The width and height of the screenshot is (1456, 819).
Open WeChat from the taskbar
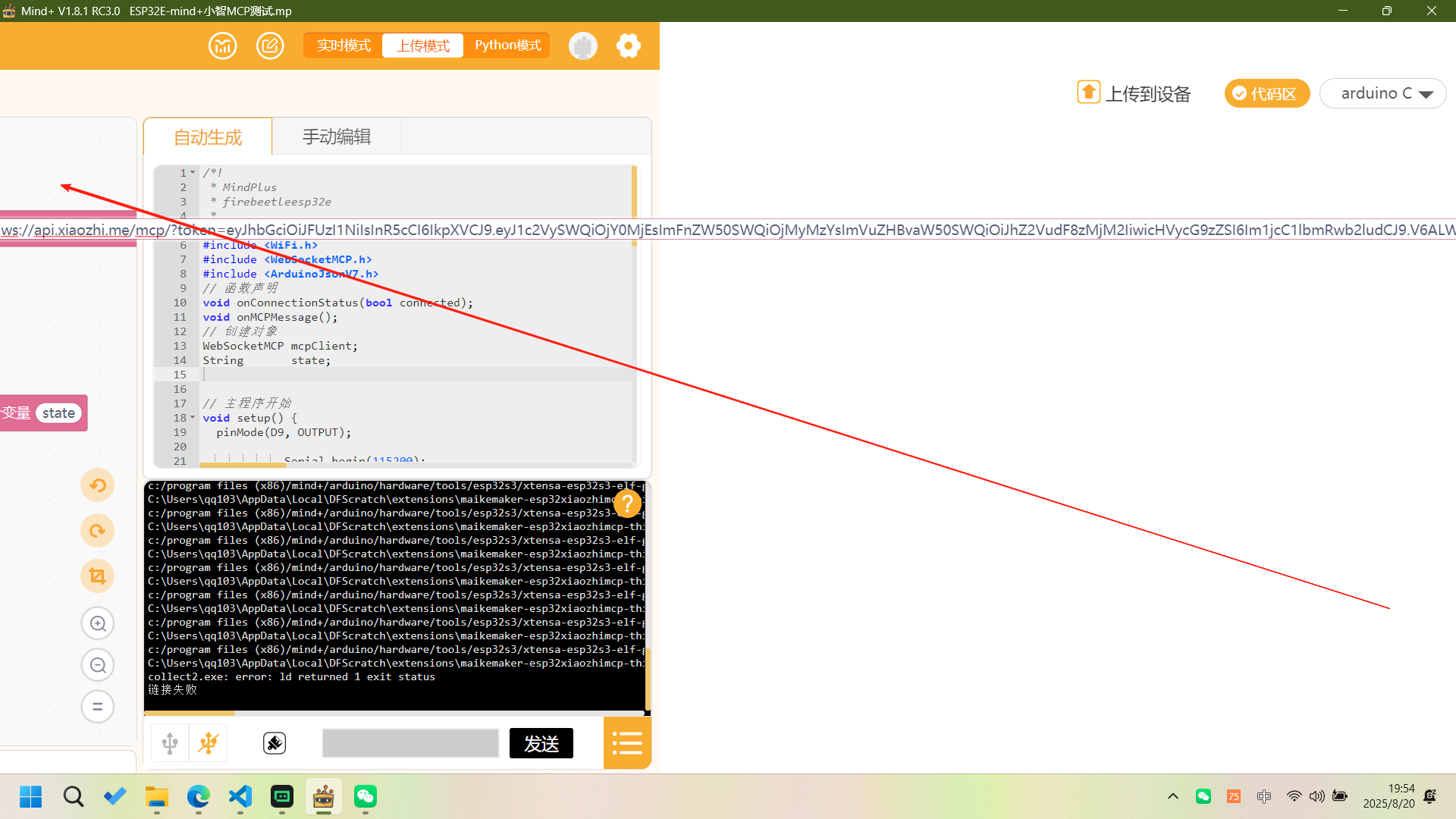tap(366, 796)
